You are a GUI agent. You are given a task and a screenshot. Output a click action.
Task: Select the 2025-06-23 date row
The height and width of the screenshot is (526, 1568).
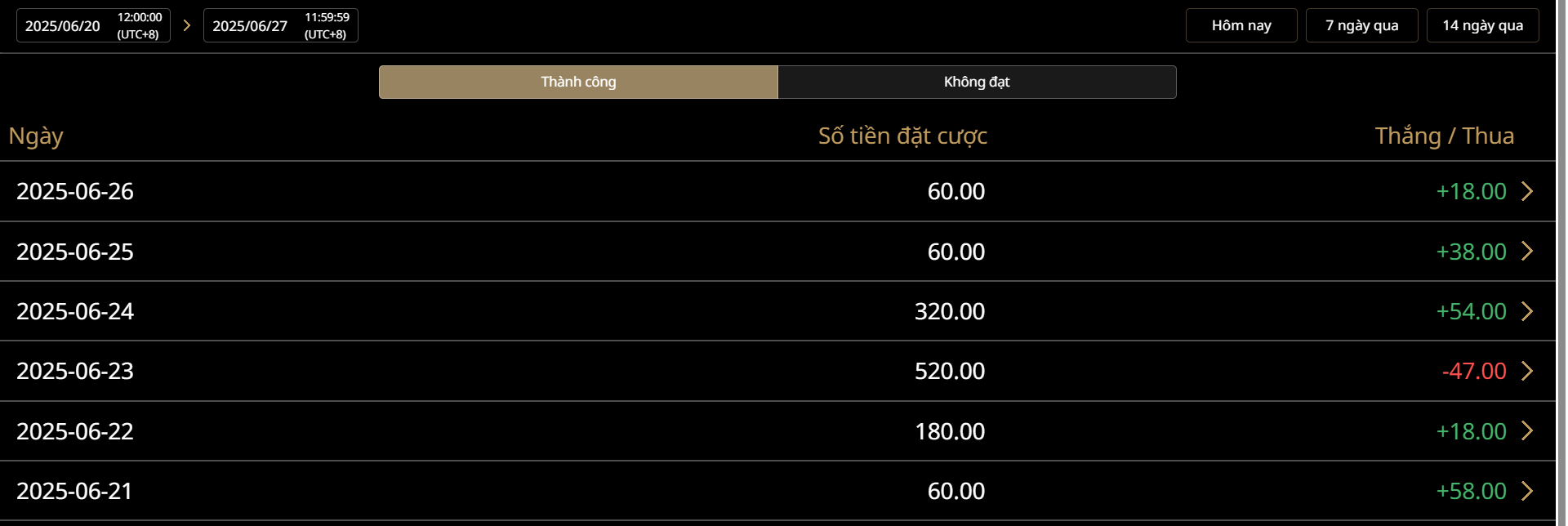75,371
